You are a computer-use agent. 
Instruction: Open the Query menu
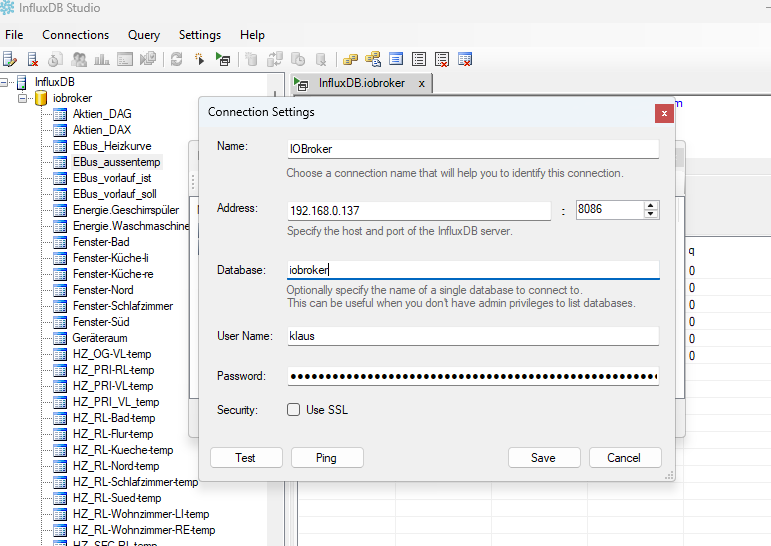click(x=144, y=35)
